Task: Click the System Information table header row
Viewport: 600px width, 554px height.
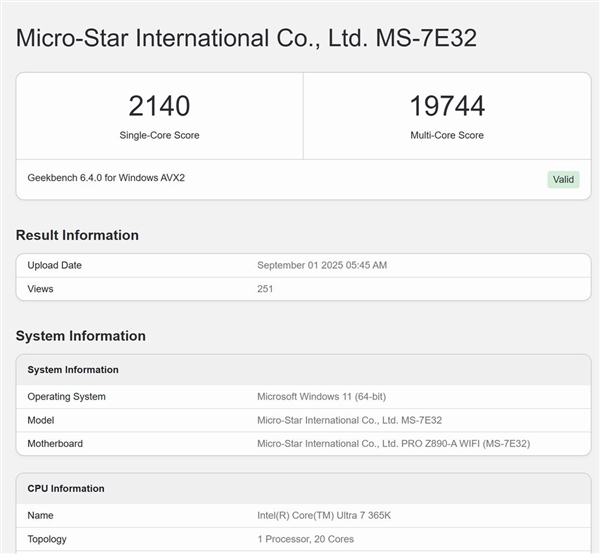Action: click(73, 370)
